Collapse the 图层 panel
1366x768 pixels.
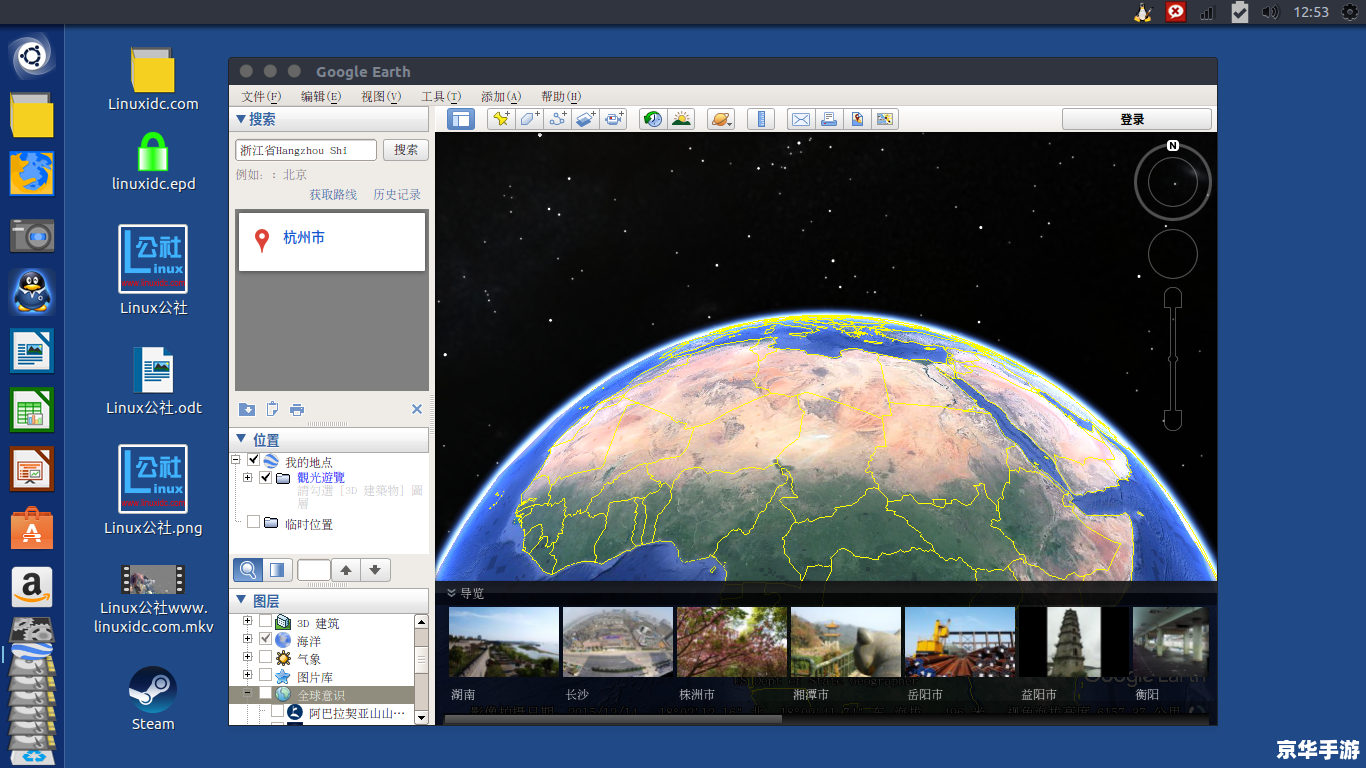point(241,601)
